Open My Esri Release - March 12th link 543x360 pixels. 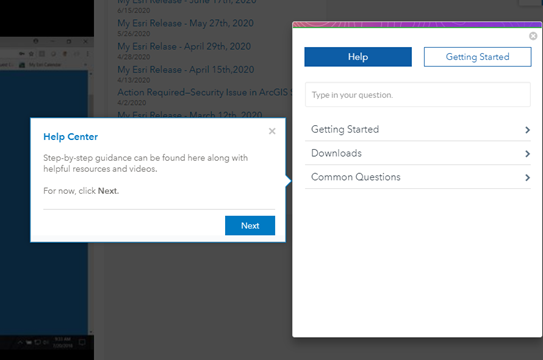tap(190, 115)
